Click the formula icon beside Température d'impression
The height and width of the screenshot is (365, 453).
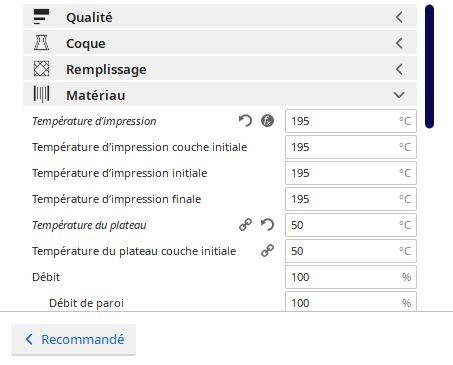coord(267,121)
